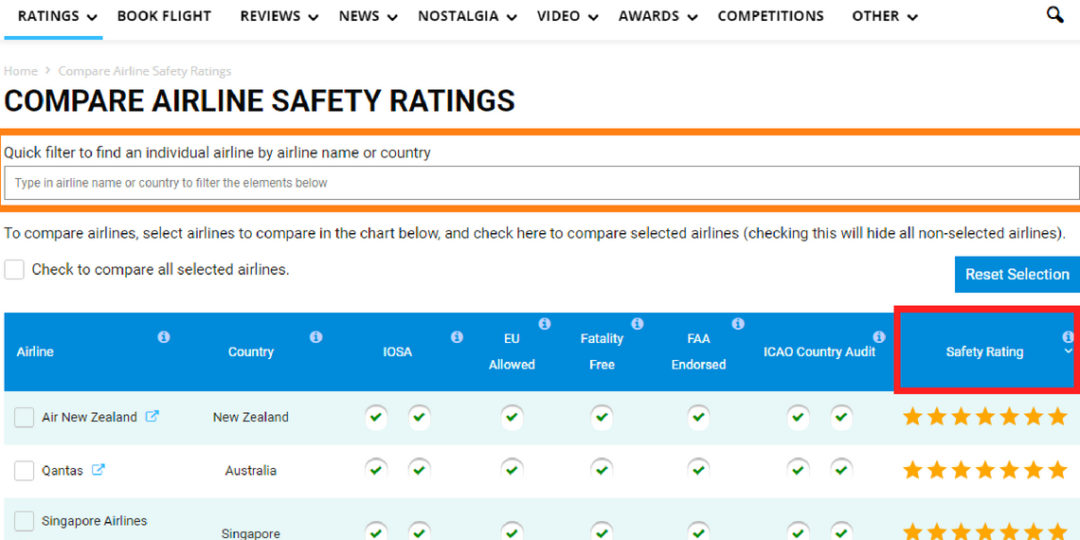Expand the Ratings menu dropdown
Screen dimensions: 1080x540
(x=57, y=16)
